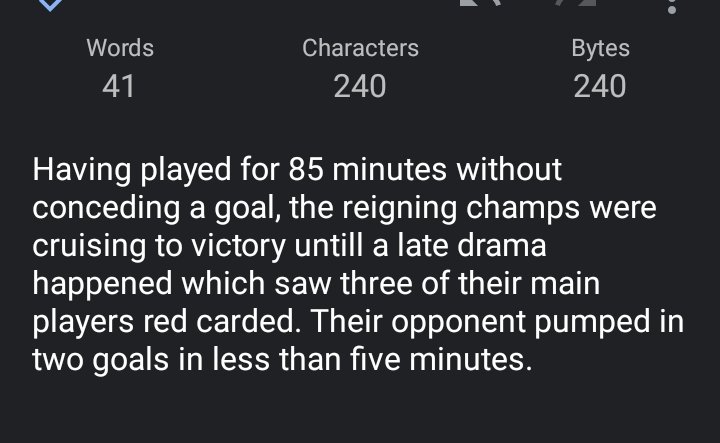Image resolution: width=720 pixels, height=443 pixels.
Task: Tap the word count value 41
Action: coord(118,86)
